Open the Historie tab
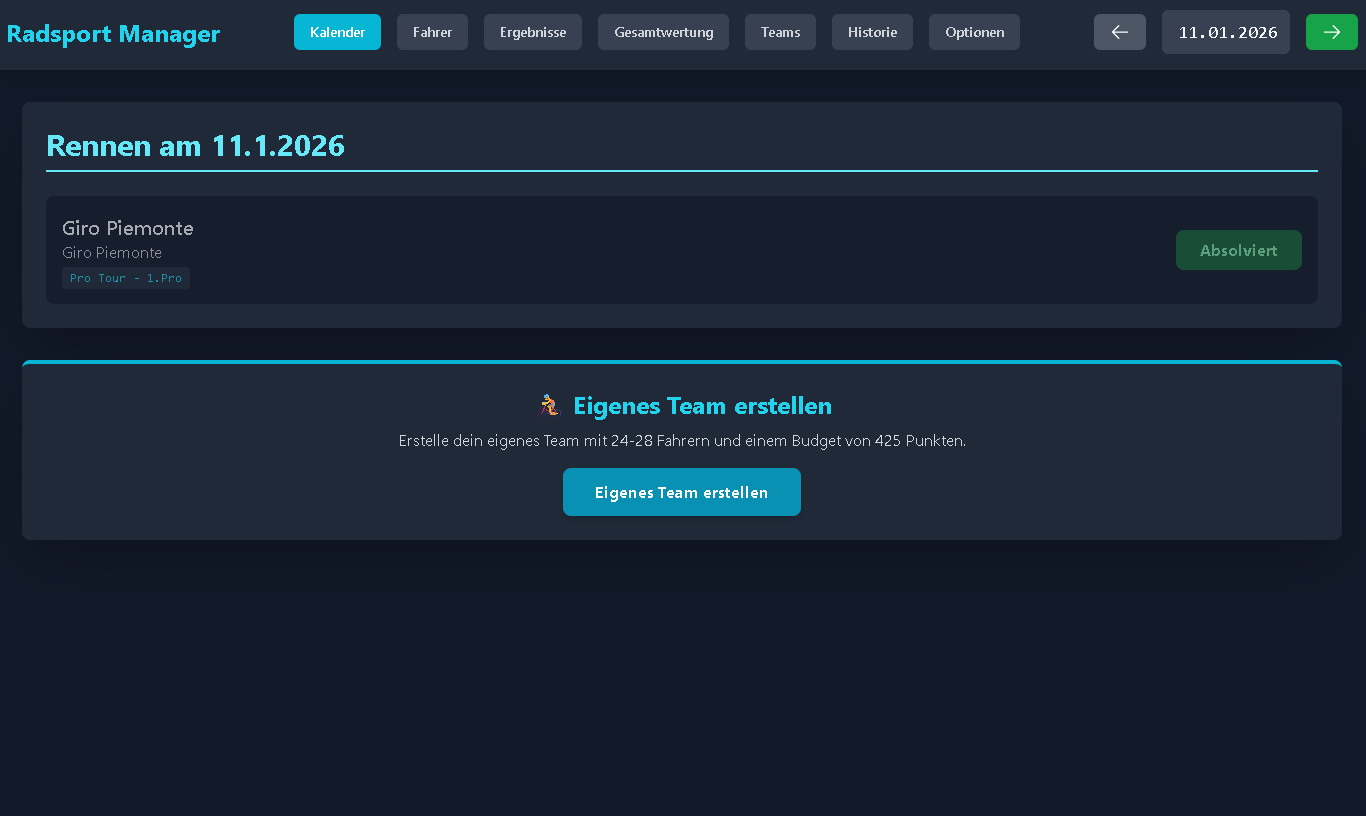1366x816 pixels. [x=872, y=32]
